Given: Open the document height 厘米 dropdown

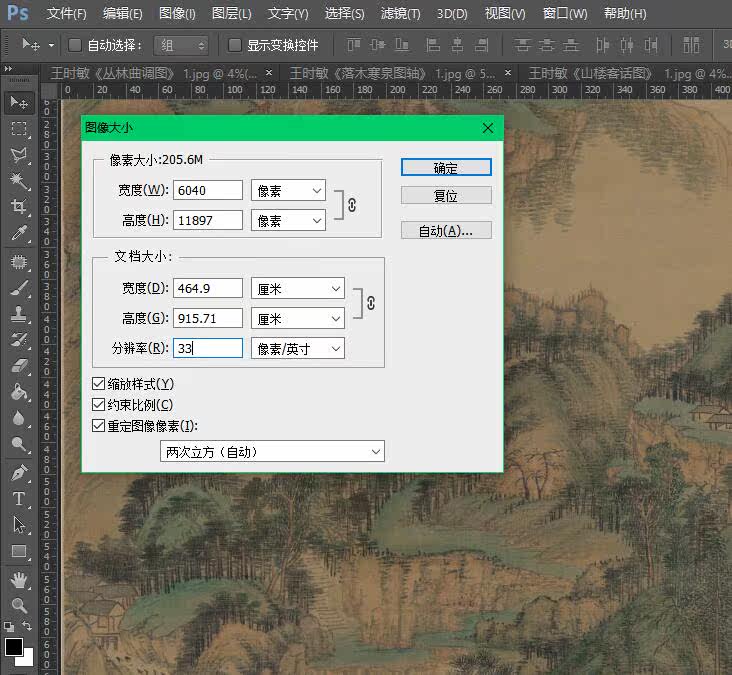Looking at the screenshot, I should [298, 318].
